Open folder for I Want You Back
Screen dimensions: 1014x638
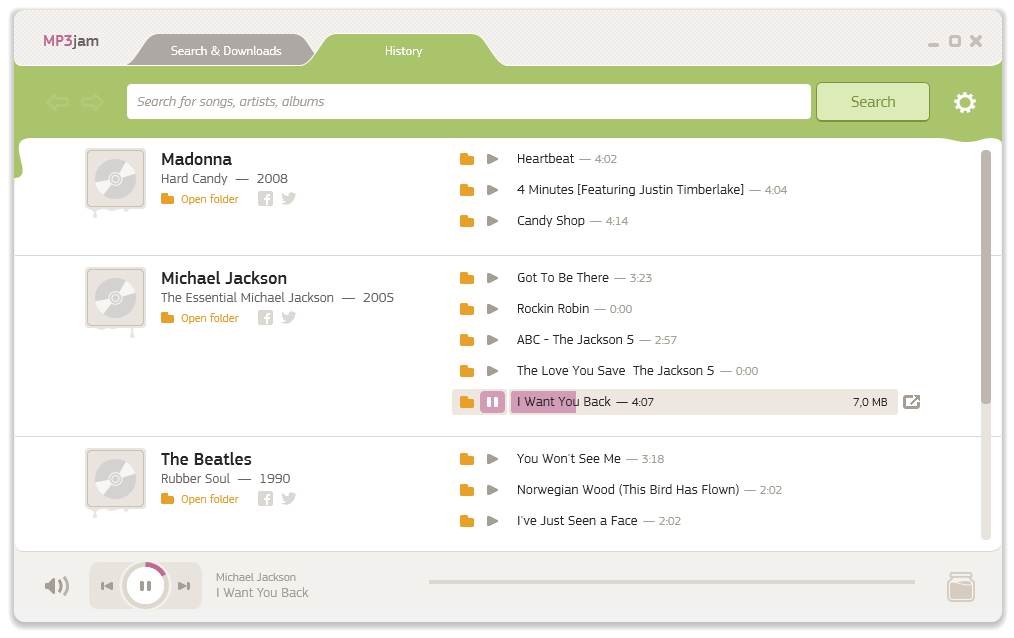(x=467, y=402)
